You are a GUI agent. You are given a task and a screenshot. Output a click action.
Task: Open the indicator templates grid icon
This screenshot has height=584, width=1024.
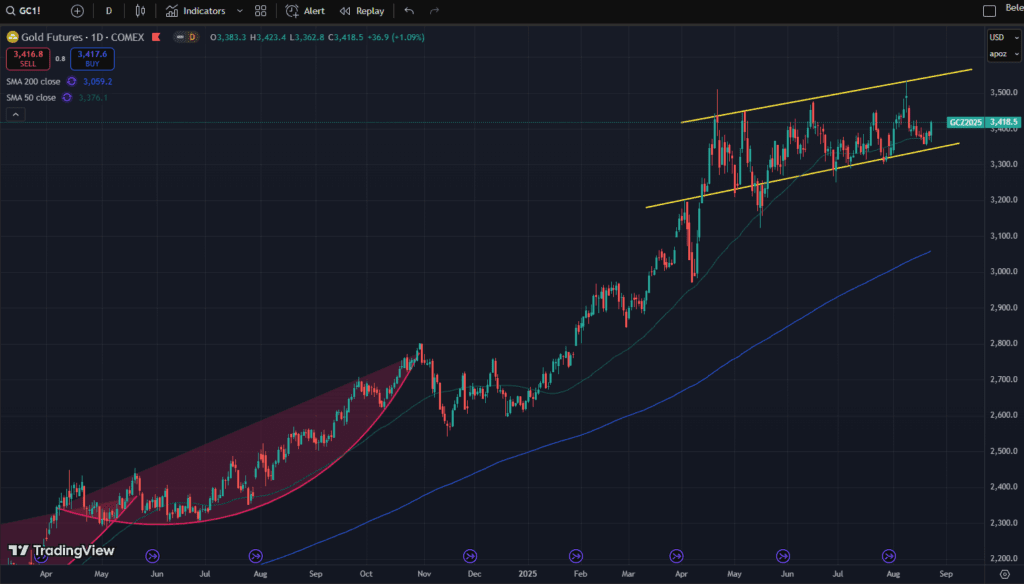click(261, 11)
